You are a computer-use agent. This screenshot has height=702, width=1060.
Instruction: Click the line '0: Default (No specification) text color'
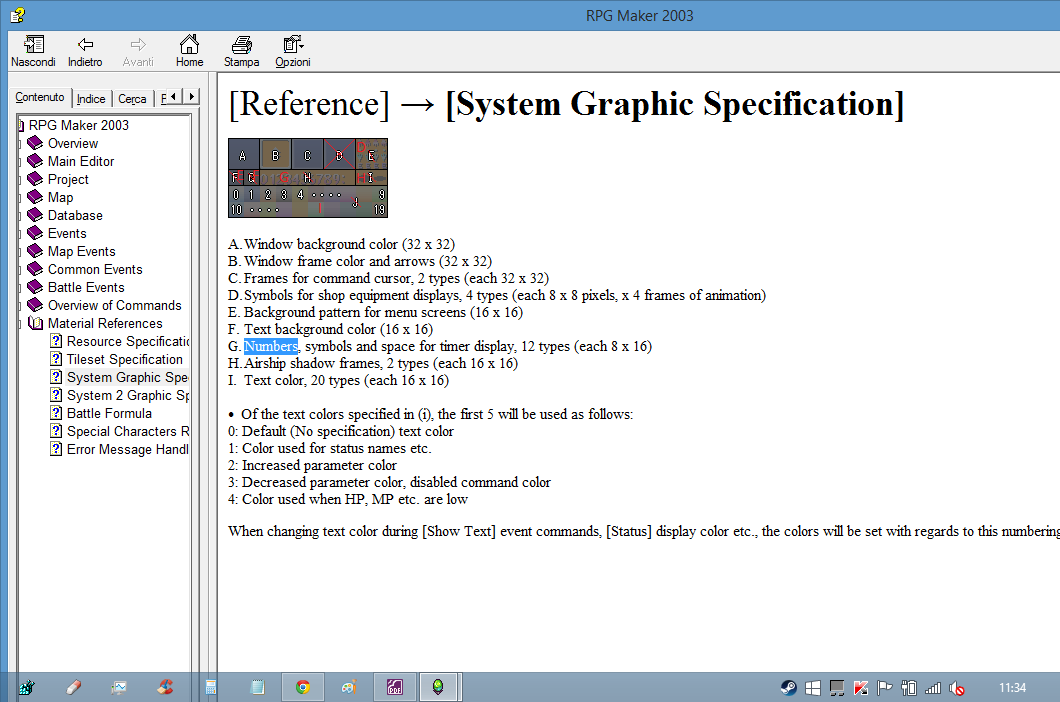[x=341, y=431]
